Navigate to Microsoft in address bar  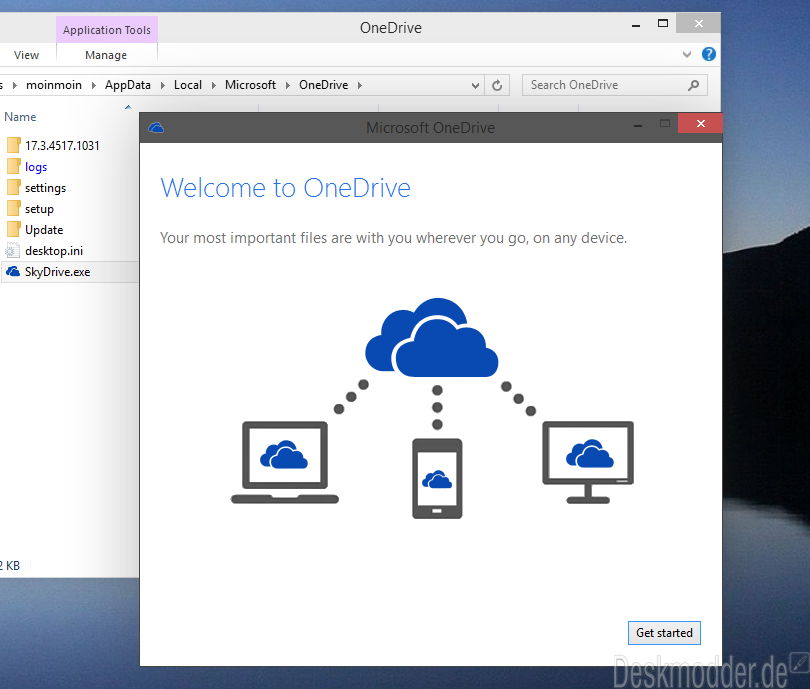point(250,85)
